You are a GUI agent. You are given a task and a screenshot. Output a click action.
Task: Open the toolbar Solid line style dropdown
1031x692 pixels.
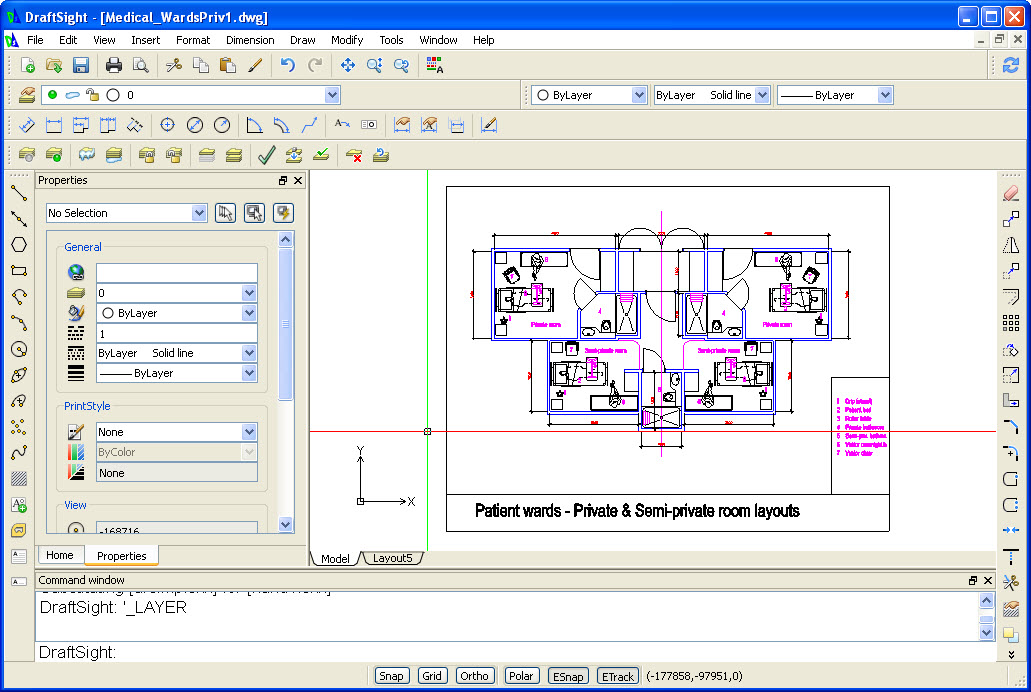click(761, 95)
